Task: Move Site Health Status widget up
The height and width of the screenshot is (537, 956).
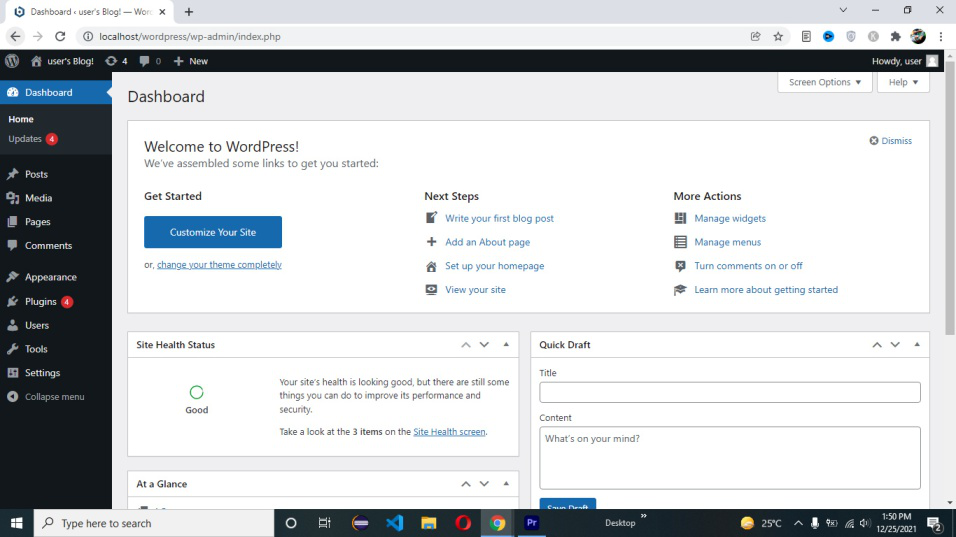Action: (x=466, y=345)
